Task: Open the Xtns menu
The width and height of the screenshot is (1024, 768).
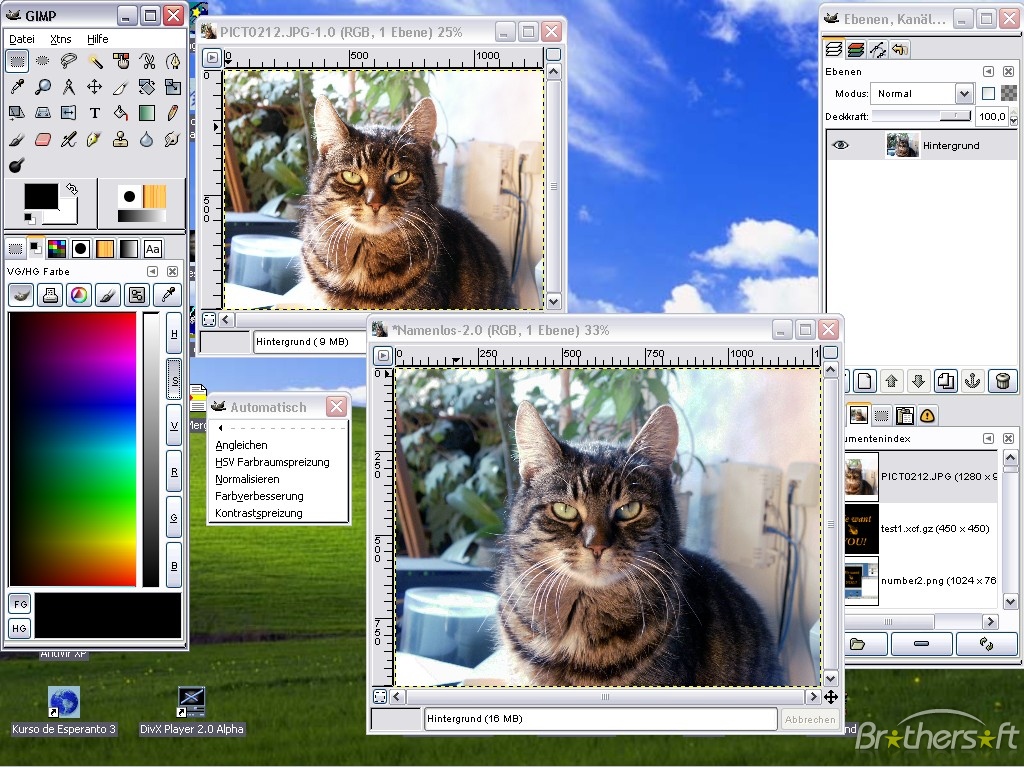Action: tap(60, 38)
